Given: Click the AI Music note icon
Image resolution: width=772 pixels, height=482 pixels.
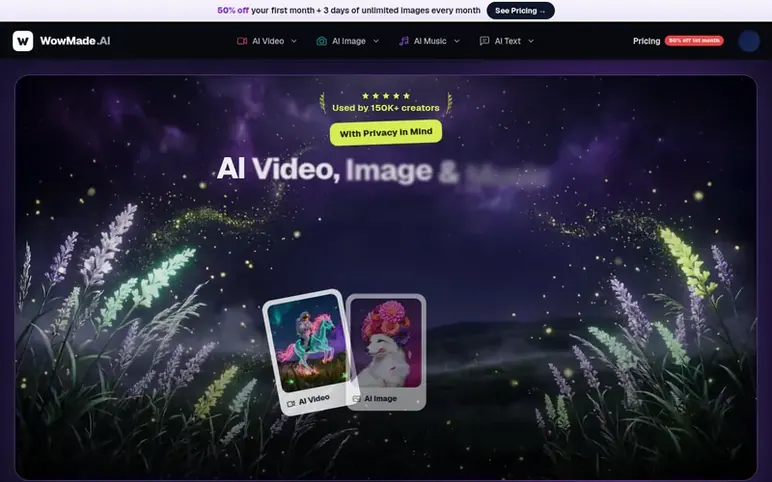Looking at the screenshot, I should coord(404,41).
